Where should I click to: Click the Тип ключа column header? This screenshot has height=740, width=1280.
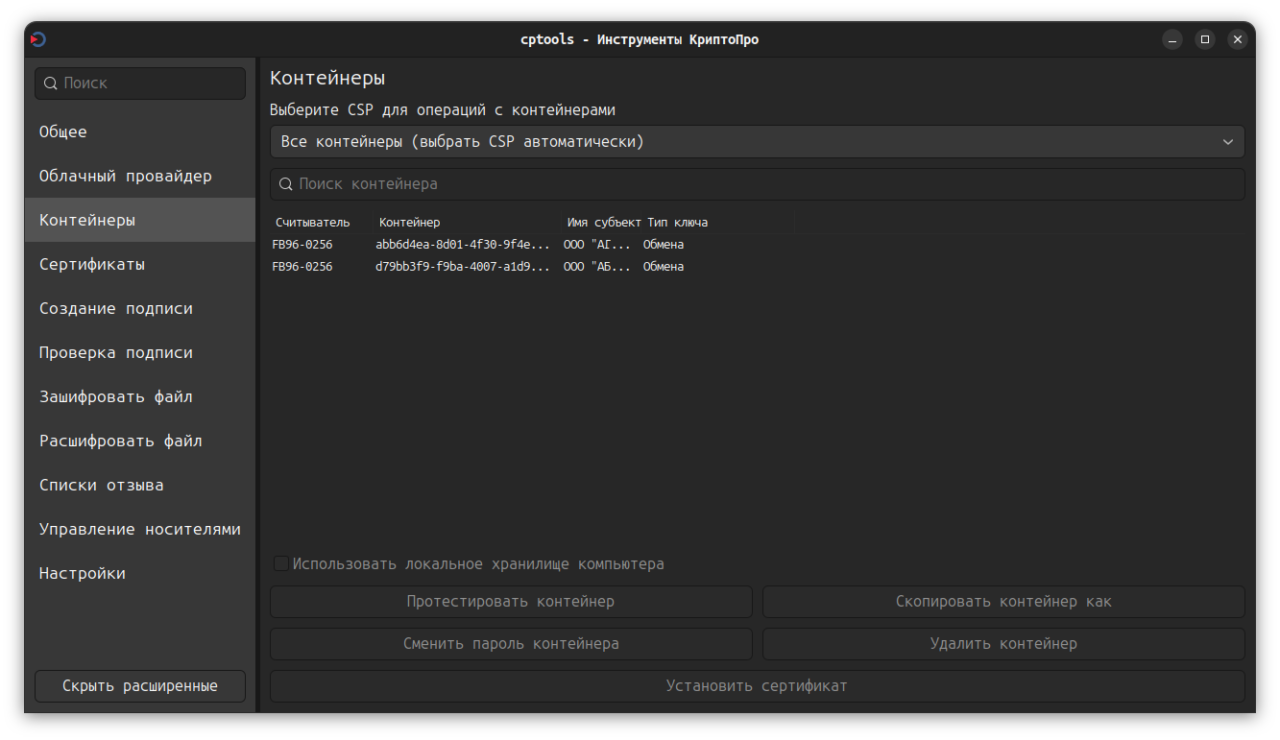coord(677,222)
